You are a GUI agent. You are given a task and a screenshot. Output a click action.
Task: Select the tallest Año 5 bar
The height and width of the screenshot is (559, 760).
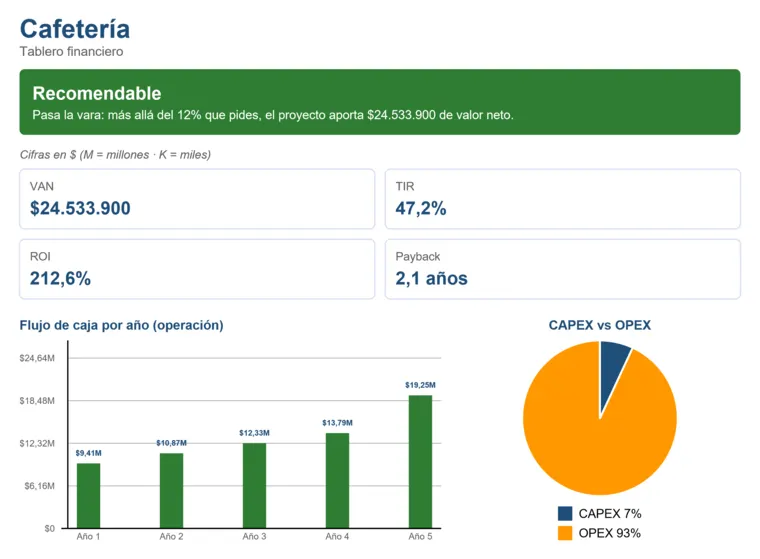pos(420,462)
